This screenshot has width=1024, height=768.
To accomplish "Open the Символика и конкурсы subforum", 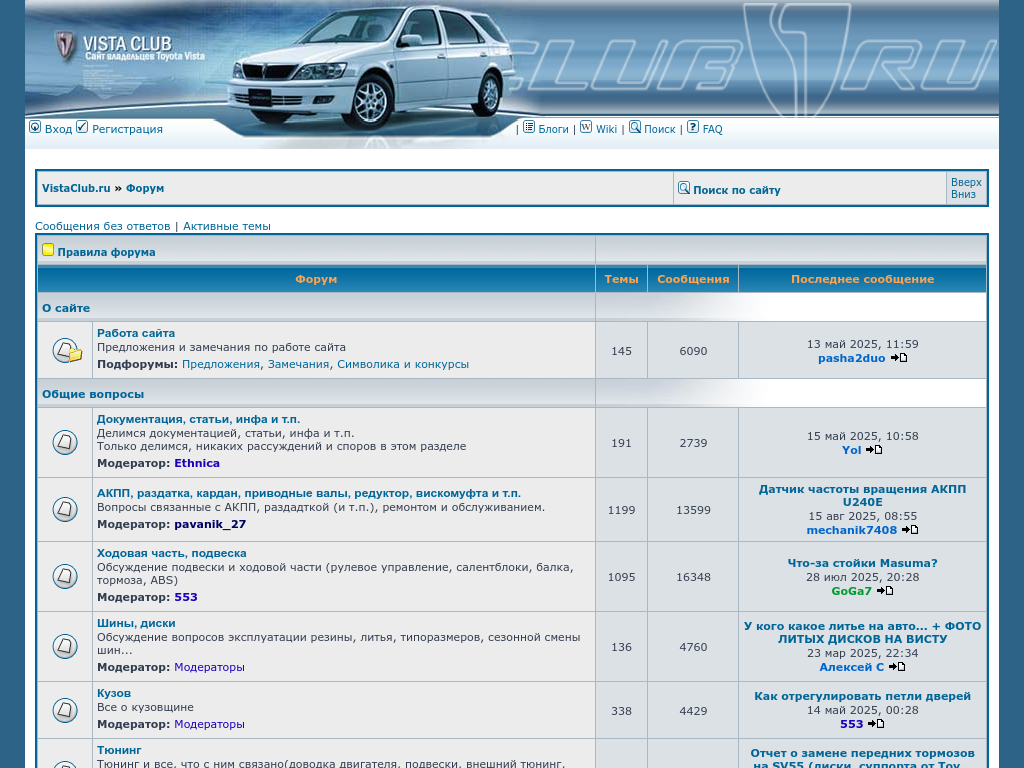I will coord(403,364).
